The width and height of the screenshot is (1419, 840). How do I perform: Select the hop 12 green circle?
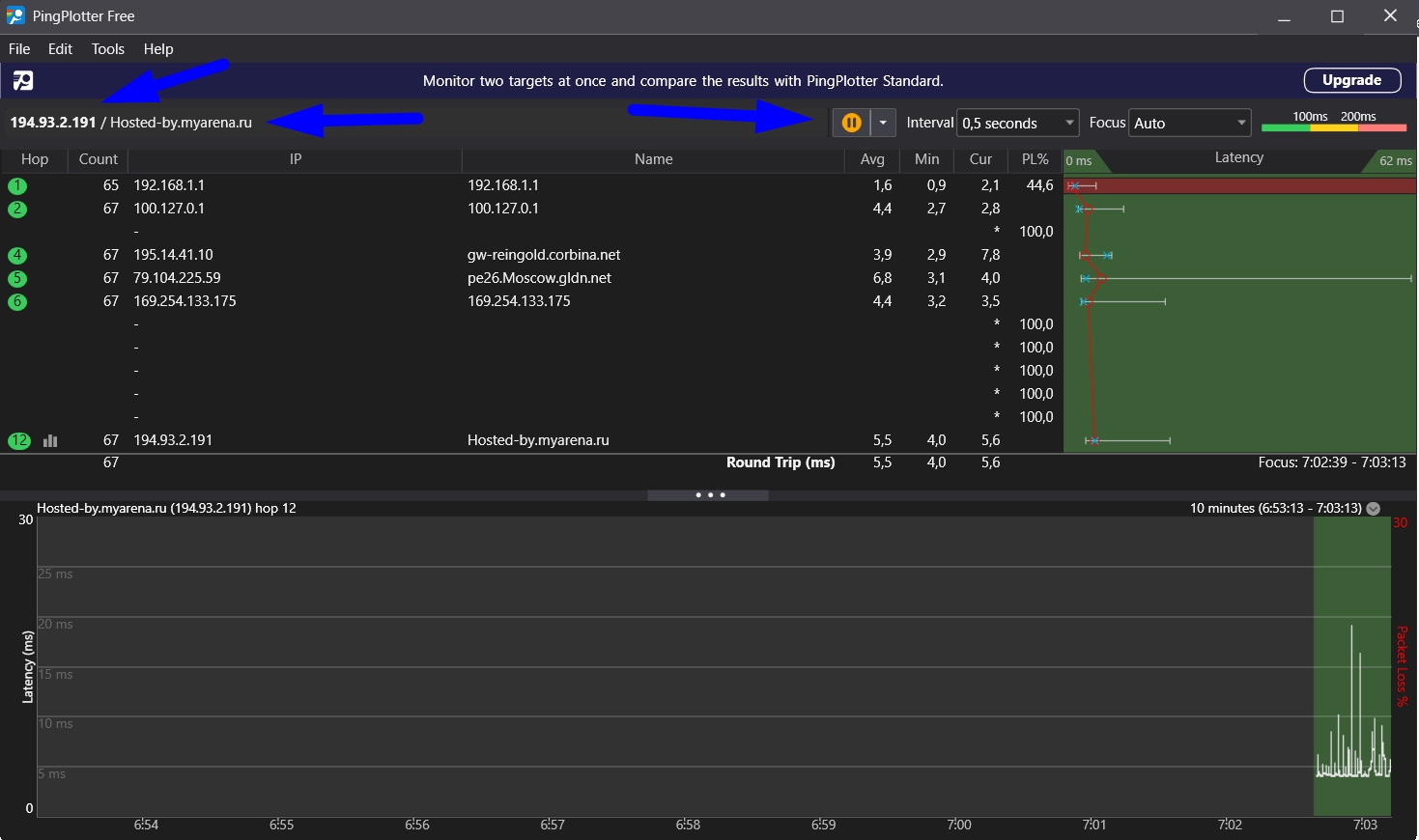pyautogui.click(x=19, y=440)
